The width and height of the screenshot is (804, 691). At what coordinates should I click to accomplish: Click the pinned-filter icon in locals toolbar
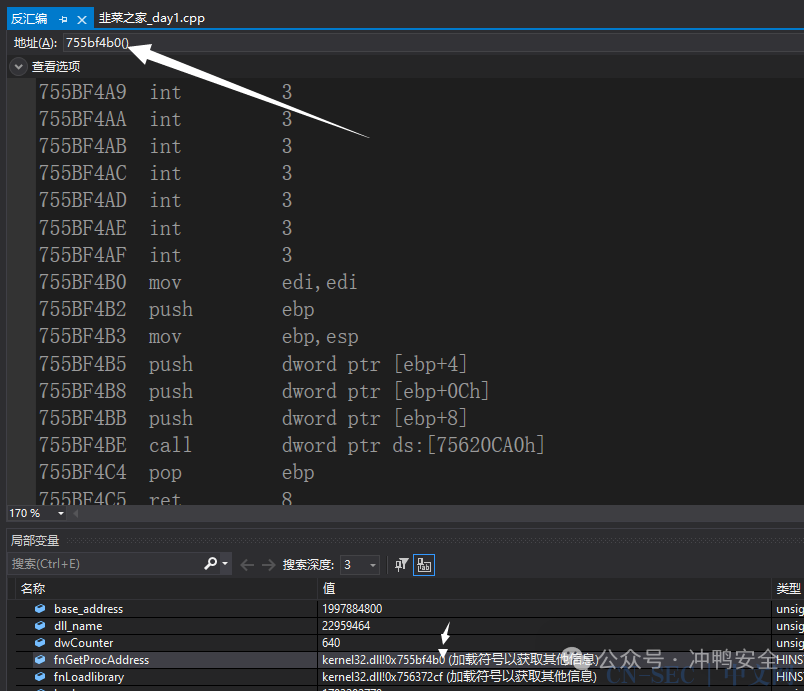401,565
